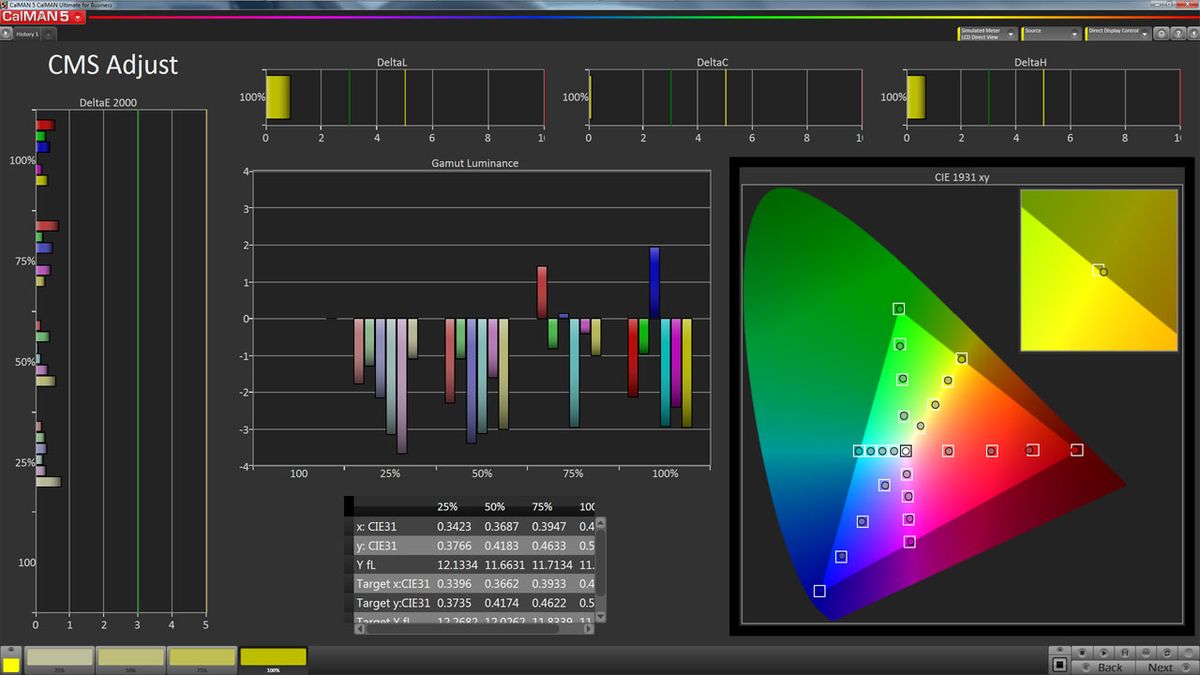
Task: Click the Back button
Action: (1109, 666)
